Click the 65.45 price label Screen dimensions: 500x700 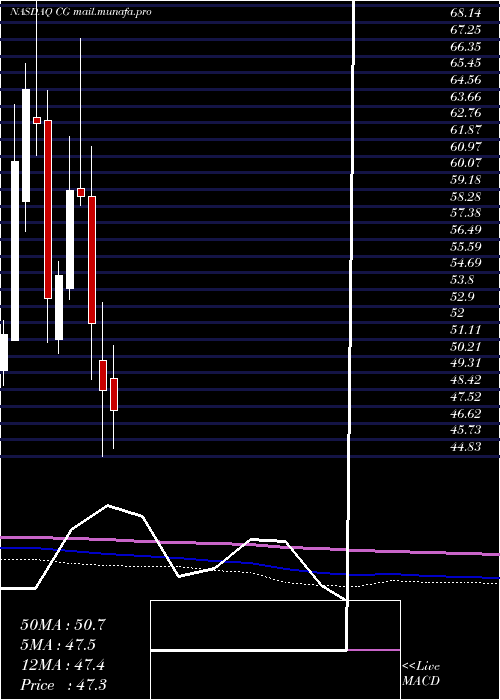[466, 63]
